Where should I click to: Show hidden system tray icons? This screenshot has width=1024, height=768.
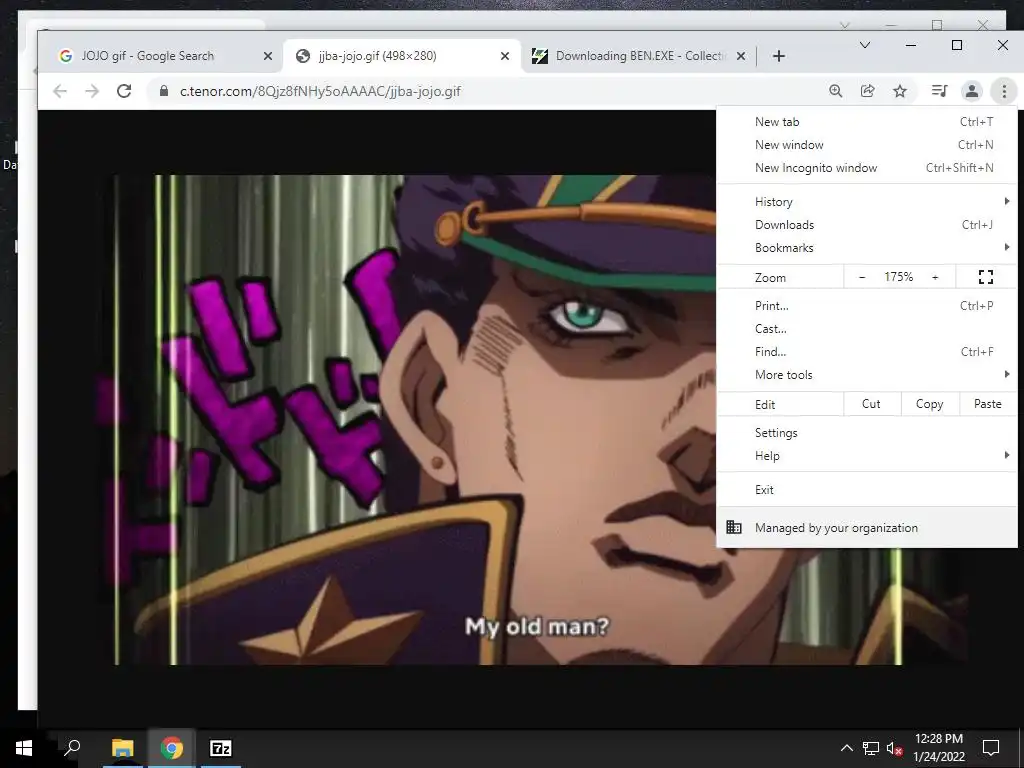point(846,748)
